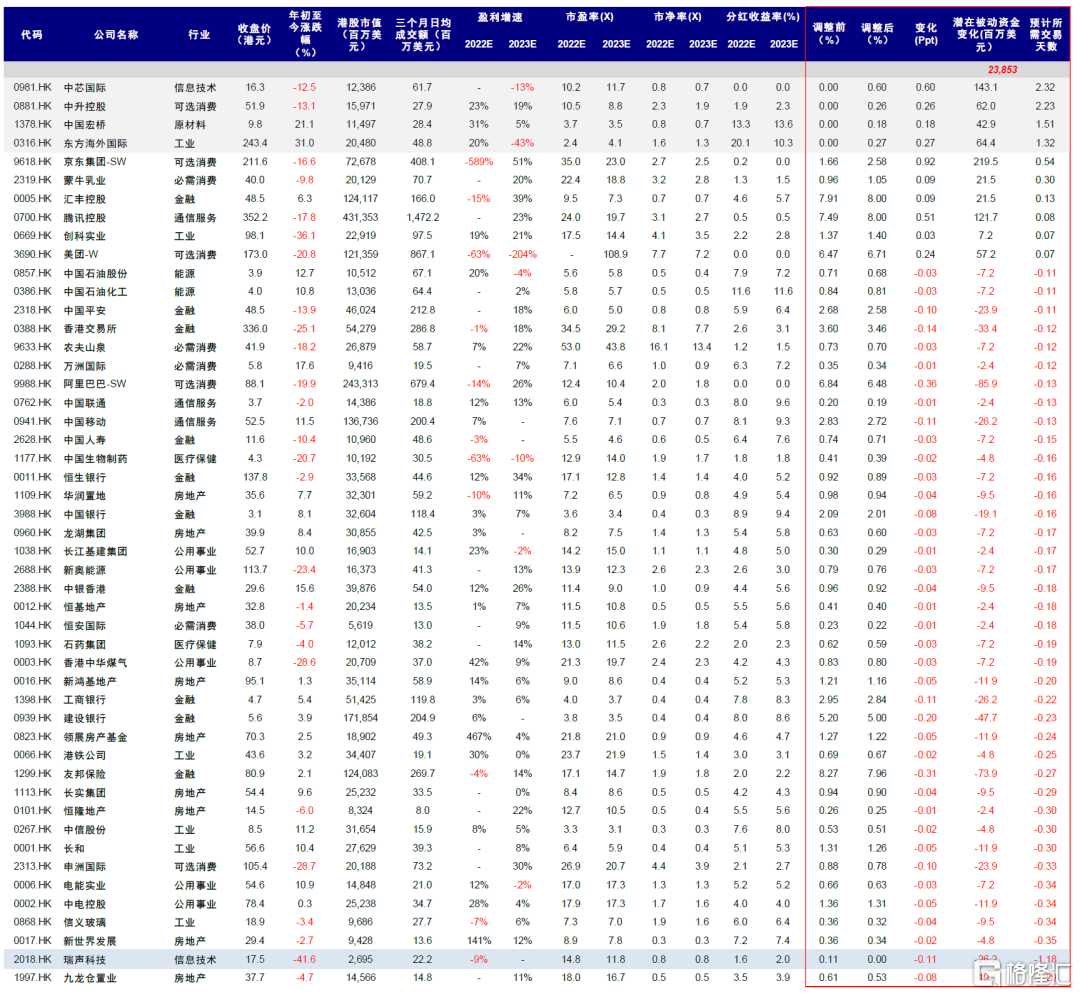1080x996 pixels.
Task: Click company name 新世界发展
Action: pyautogui.click(x=90, y=941)
